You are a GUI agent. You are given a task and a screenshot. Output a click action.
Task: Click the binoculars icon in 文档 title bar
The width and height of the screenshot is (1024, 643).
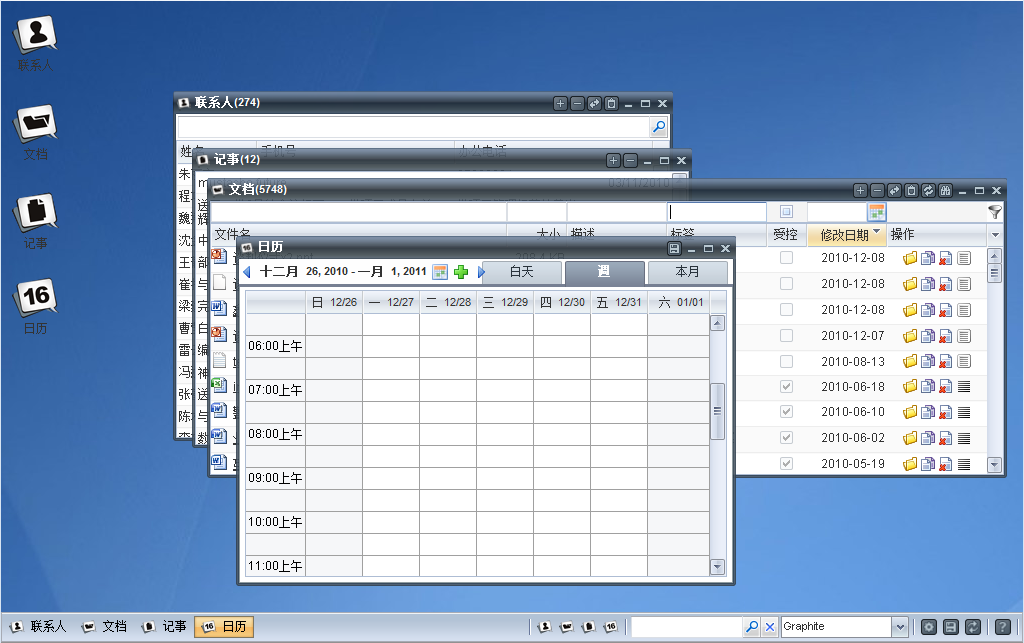(x=945, y=190)
